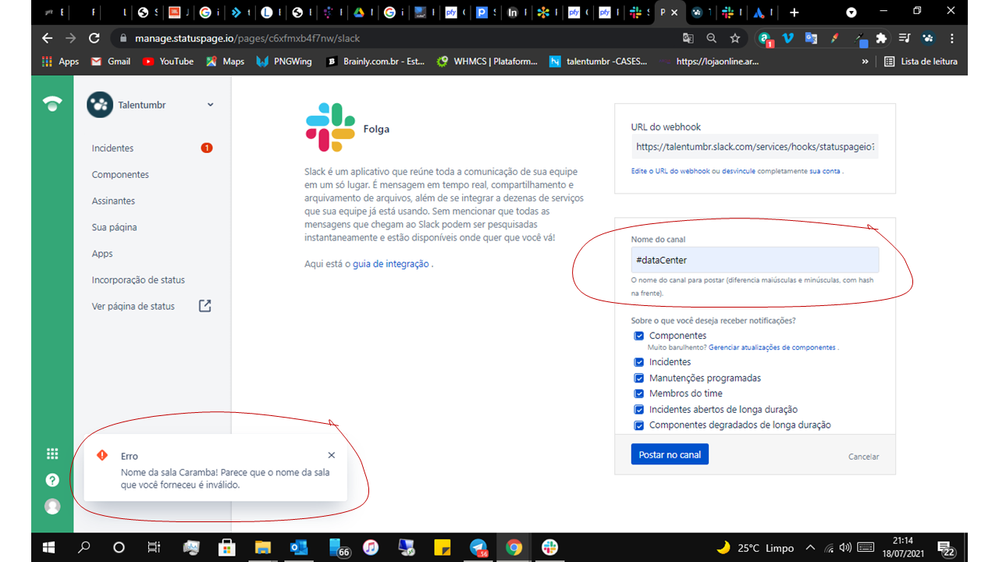Image resolution: width=999 pixels, height=562 pixels.
Task: Click the webhook URL input field
Action: click(754, 147)
